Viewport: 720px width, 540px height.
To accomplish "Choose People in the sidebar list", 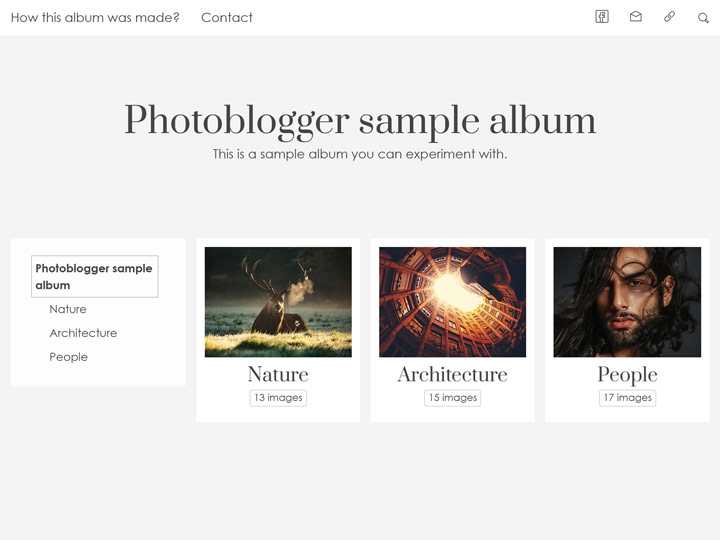I will (x=68, y=357).
